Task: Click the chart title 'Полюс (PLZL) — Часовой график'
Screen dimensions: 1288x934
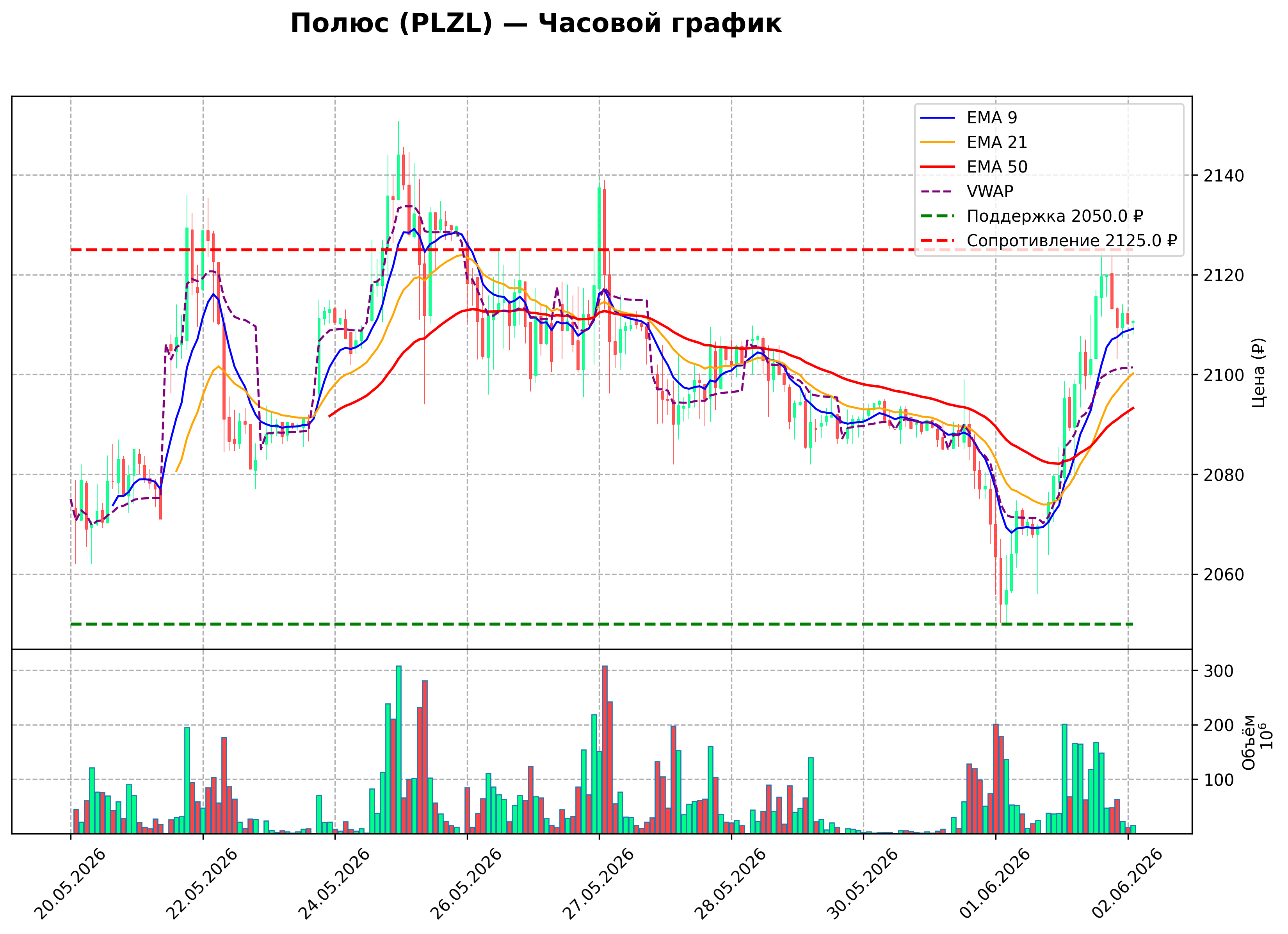Action: [535, 24]
